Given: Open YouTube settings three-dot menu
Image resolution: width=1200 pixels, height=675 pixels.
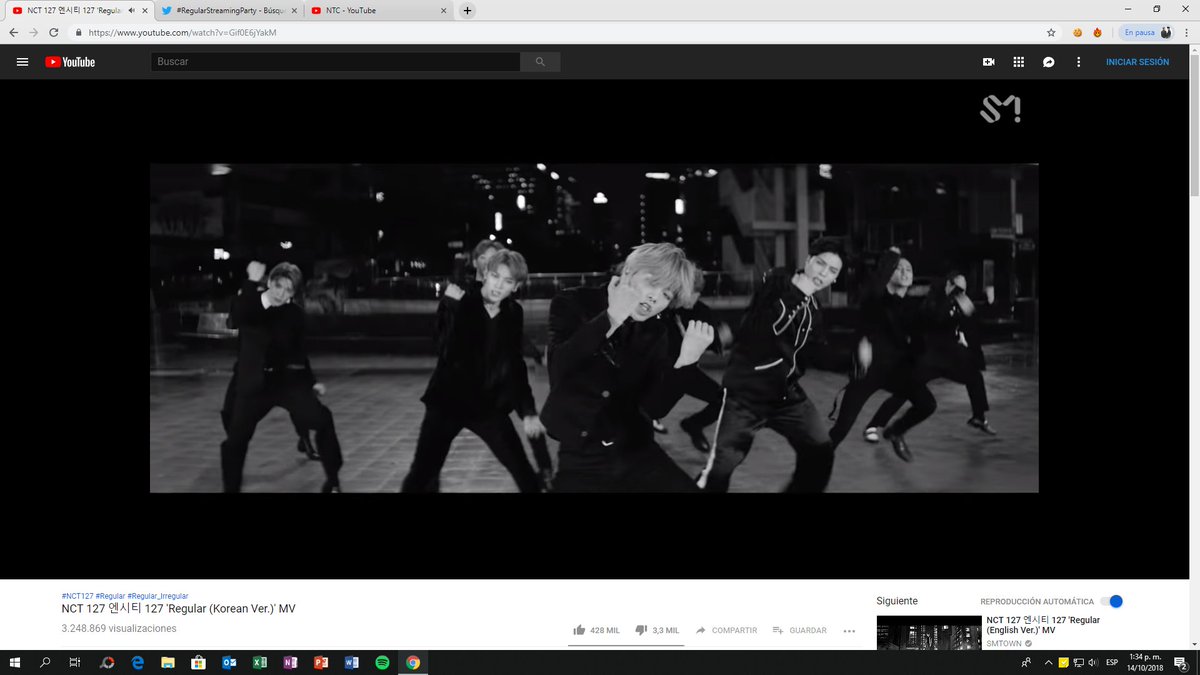Looking at the screenshot, I should (x=1078, y=62).
